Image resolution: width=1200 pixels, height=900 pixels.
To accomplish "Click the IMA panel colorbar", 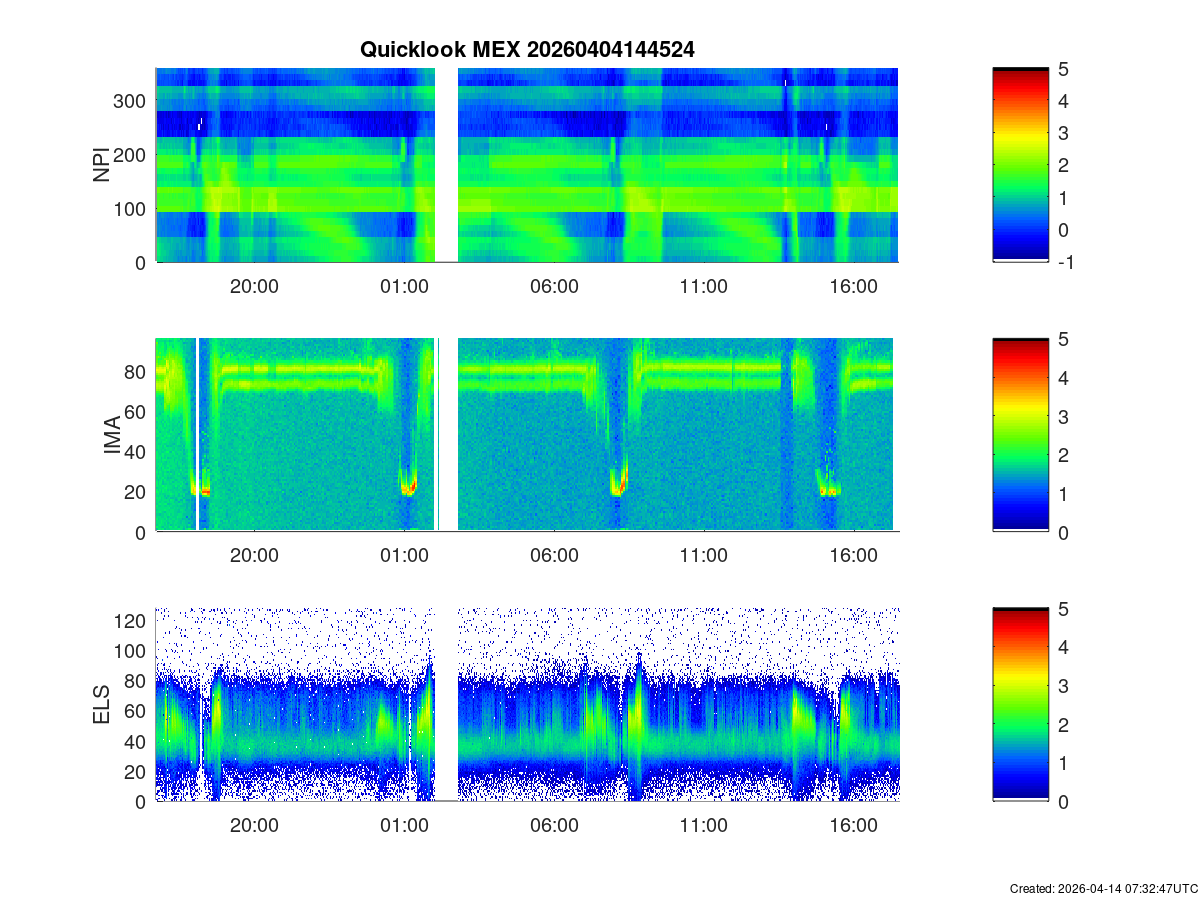I will [1020, 435].
